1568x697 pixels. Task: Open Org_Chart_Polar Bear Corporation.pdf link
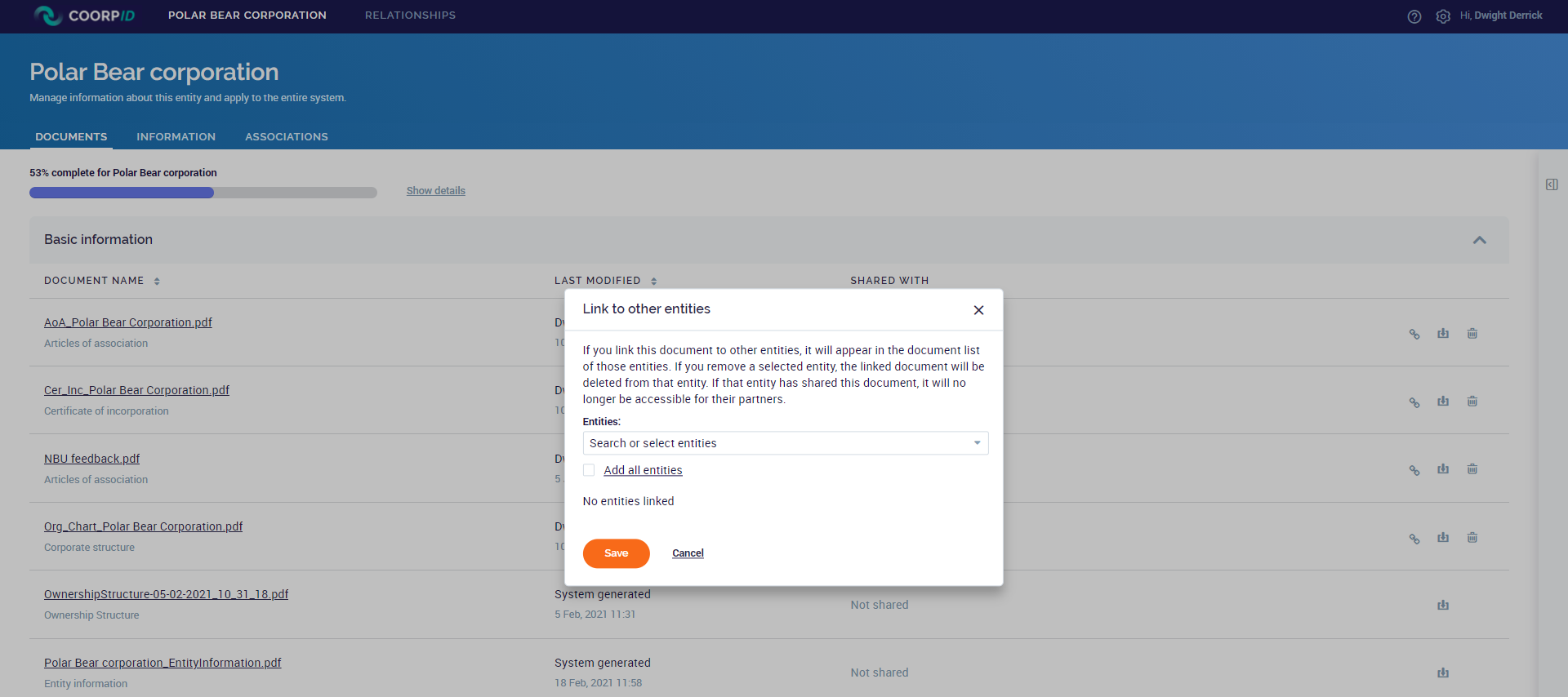coord(143,526)
